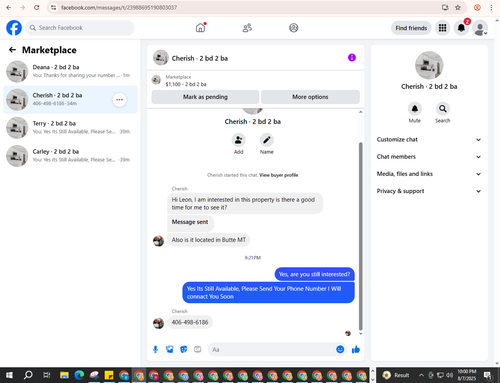
Task: Click the chat scrollbar thumb
Action: [x=360, y=236]
